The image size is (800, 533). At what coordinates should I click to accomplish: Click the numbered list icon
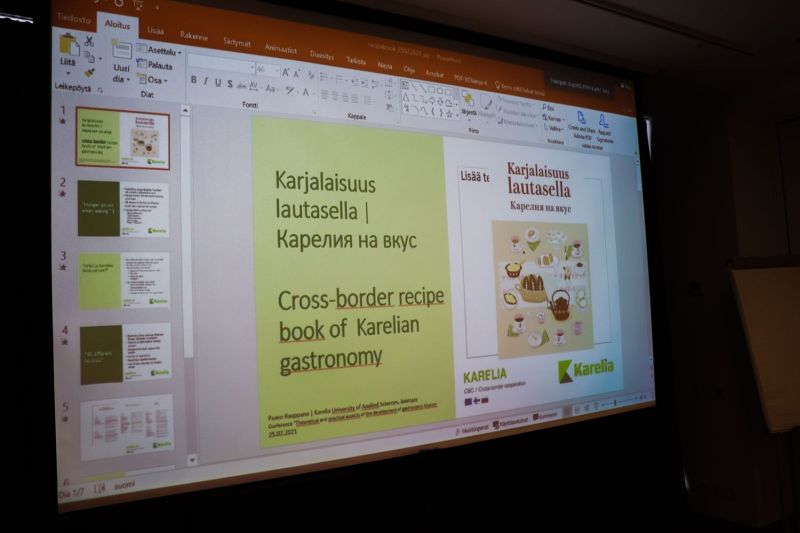tap(340, 79)
